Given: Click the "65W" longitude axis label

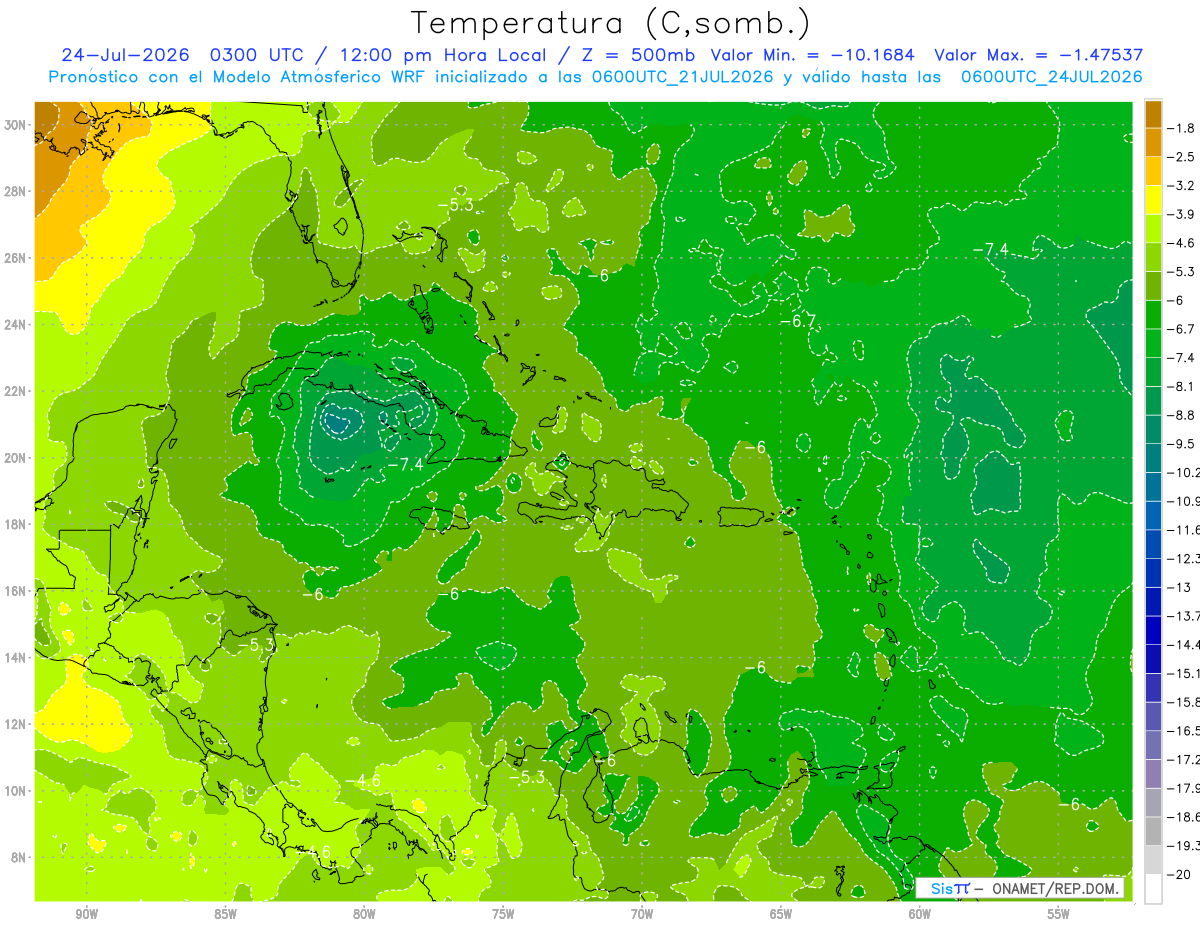Looking at the screenshot, I should coord(781,914).
